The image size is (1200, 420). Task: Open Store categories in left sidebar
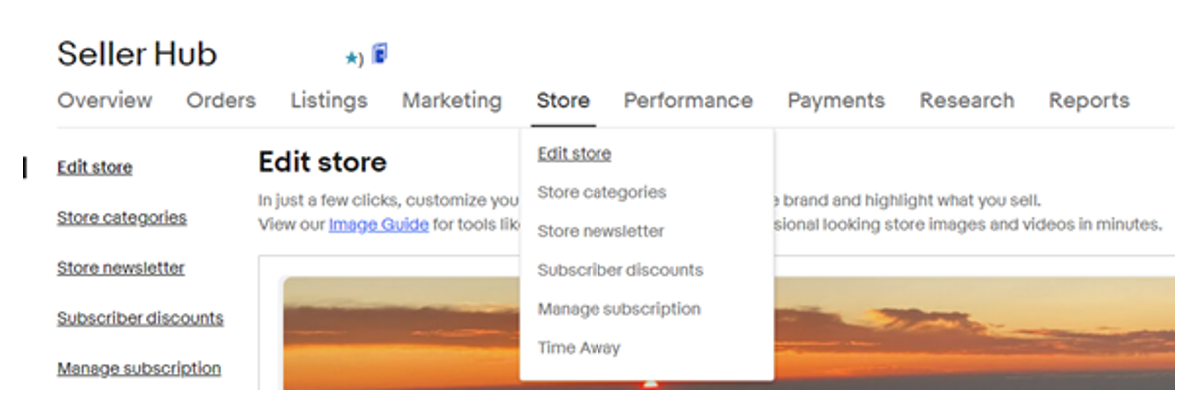click(x=122, y=218)
